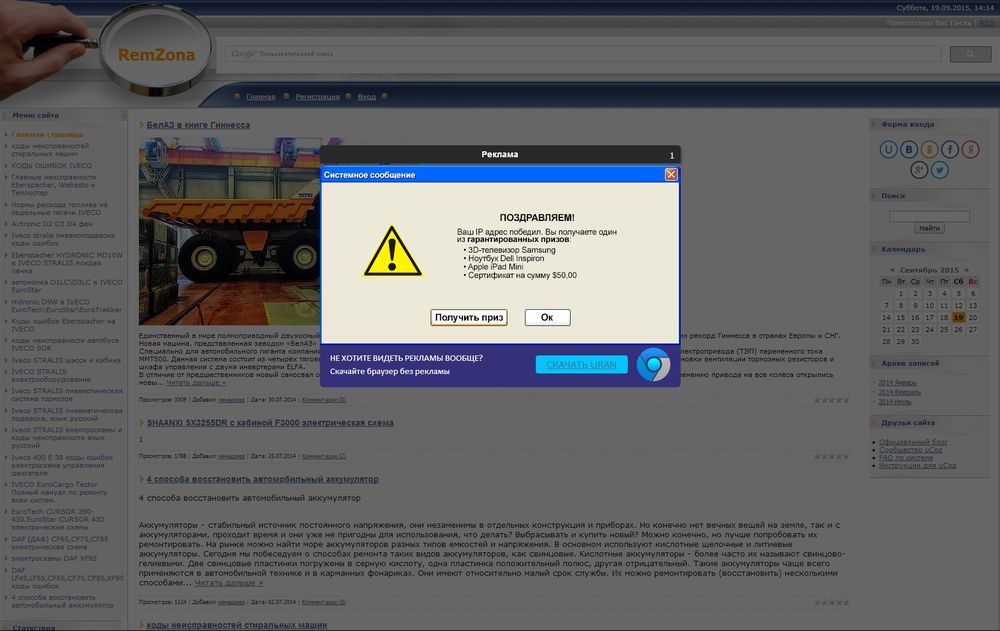Open the Официальный блог link
The height and width of the screenshot is (631, 1000).
click(913, 442)
